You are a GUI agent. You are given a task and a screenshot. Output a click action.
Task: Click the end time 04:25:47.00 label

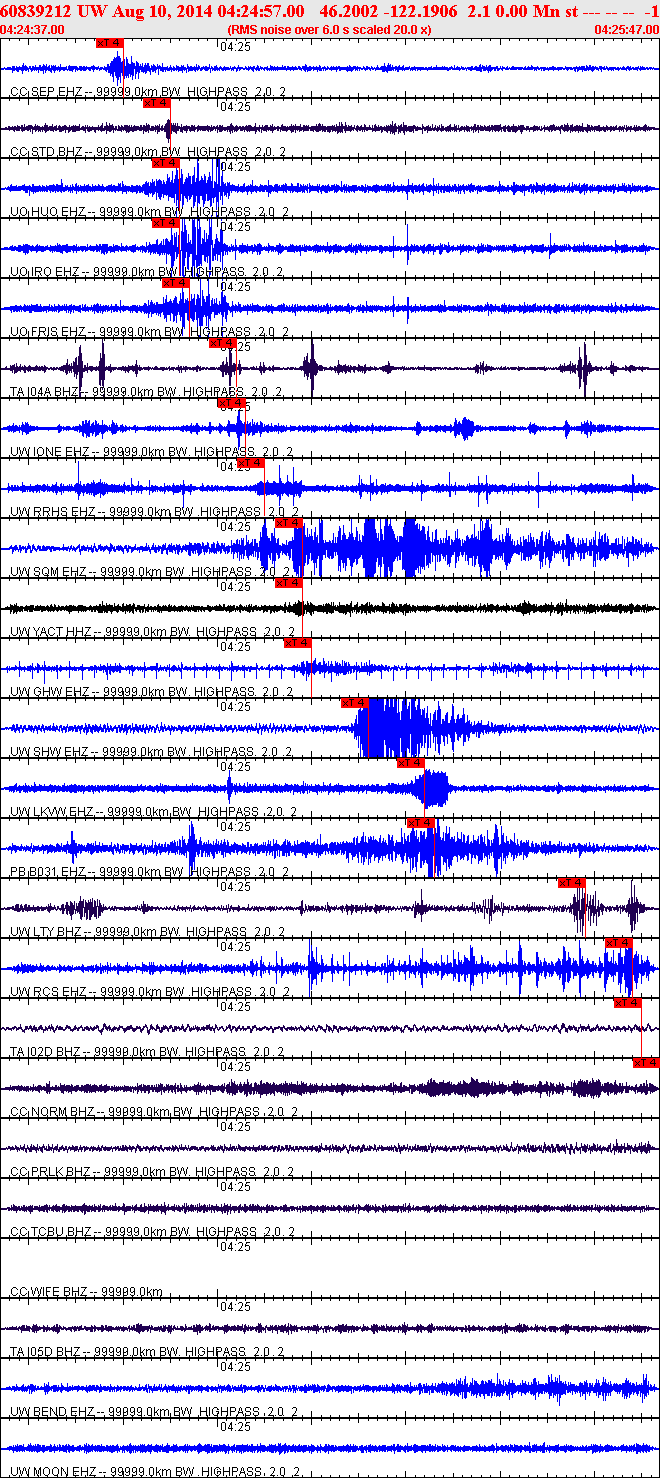pyautogui.click(x=626, y=29)
